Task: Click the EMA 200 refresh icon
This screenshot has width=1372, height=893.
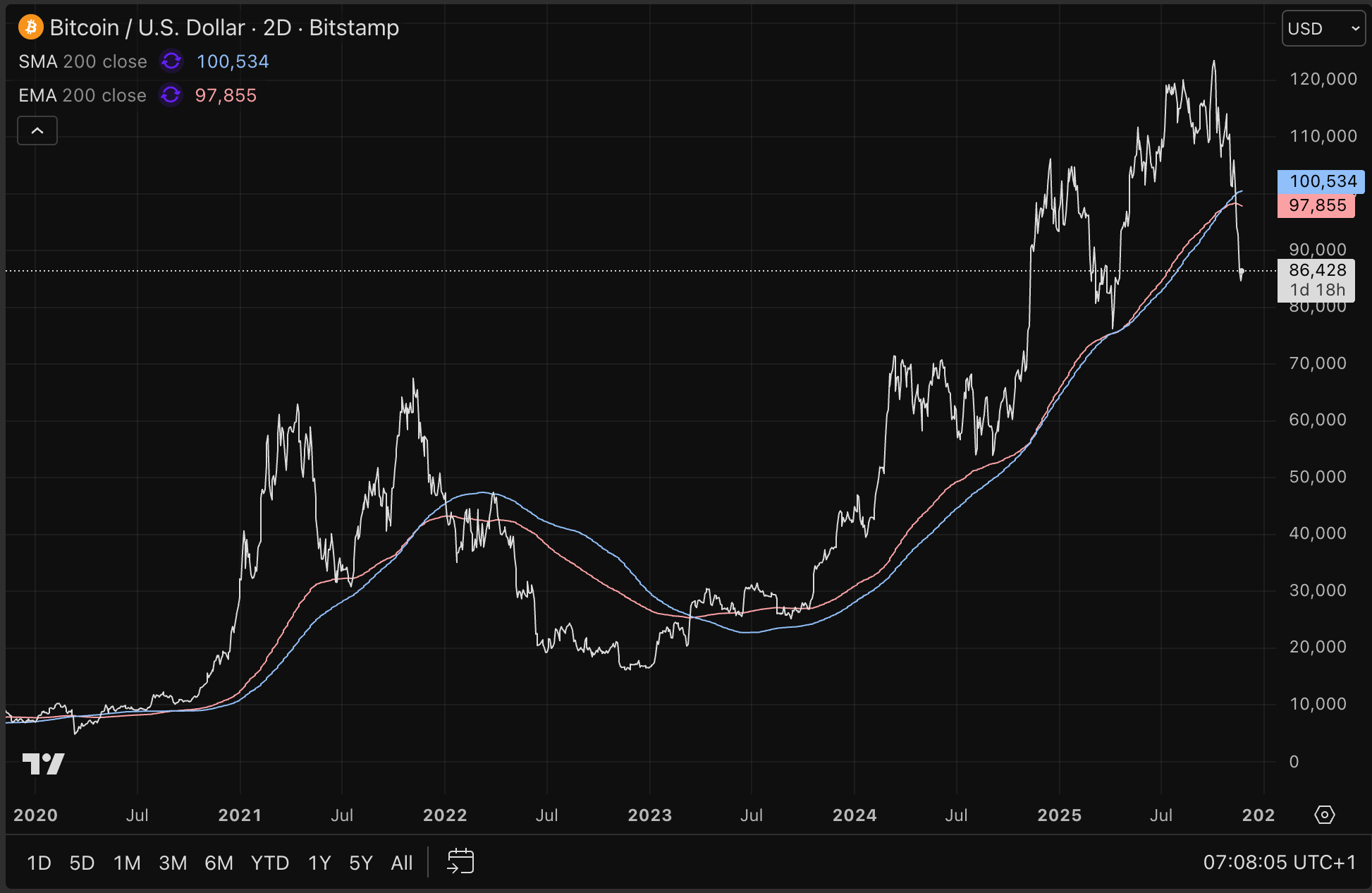Action: (171, 95)
